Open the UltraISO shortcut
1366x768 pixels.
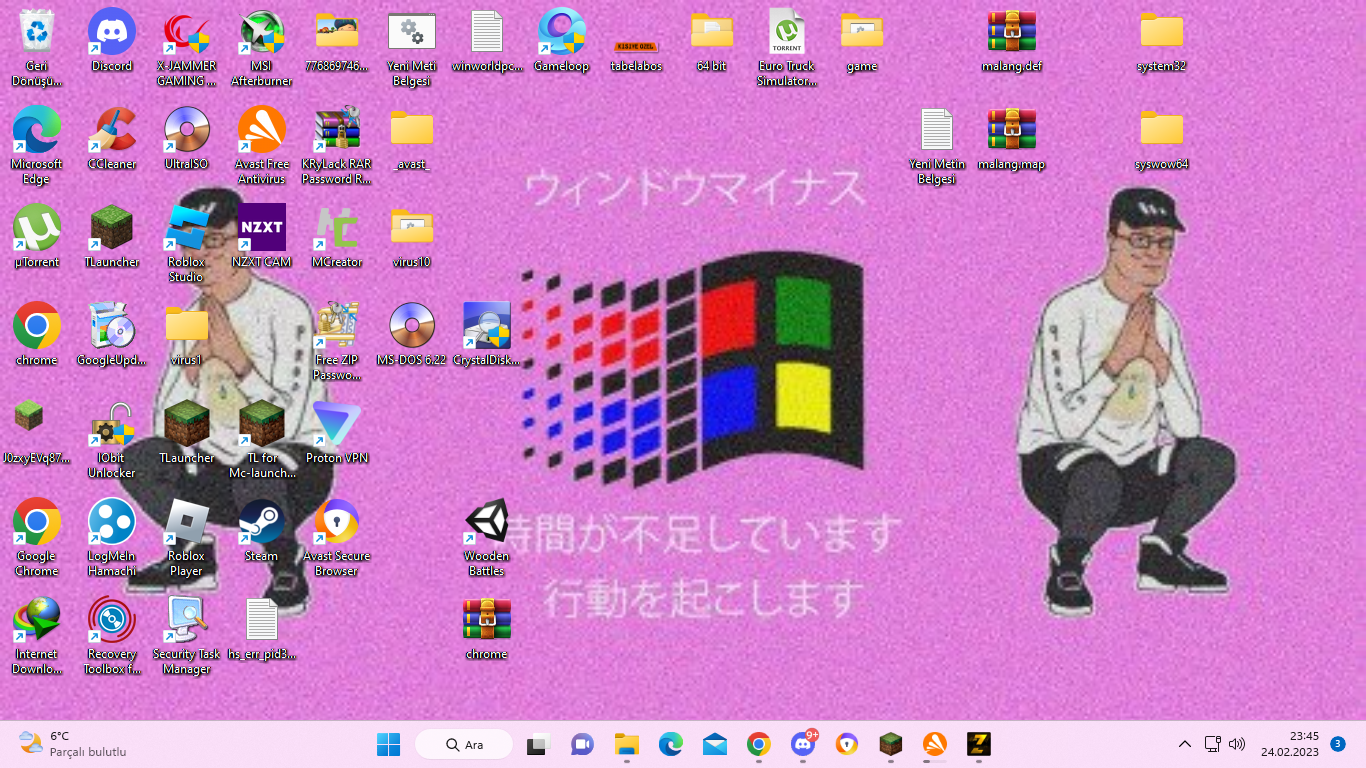[187, 138]
